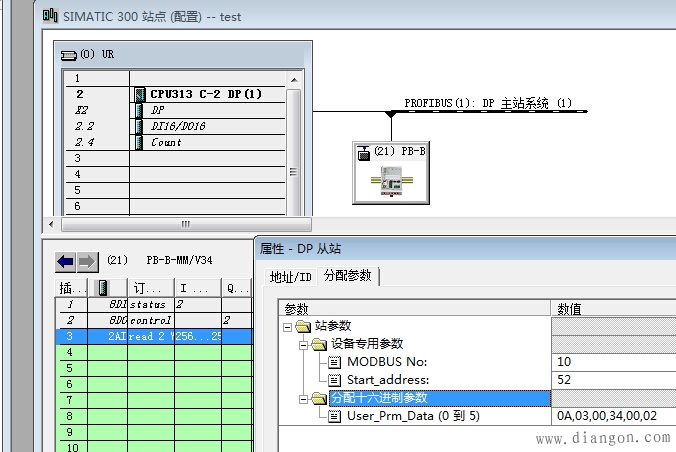Select rack row 2.4 Count
Image resolution: width=676 pixels, height=452 pixels.
point(175,142)
